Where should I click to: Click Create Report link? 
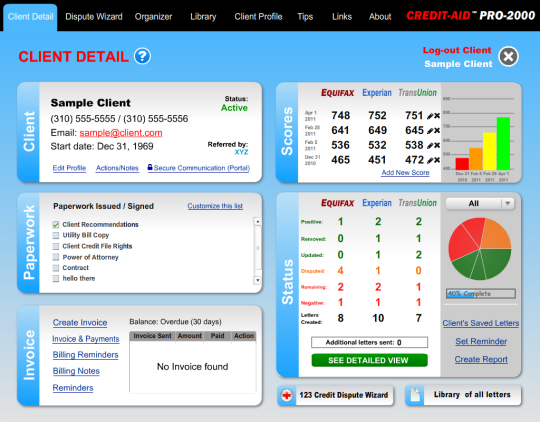coord(481,359)
